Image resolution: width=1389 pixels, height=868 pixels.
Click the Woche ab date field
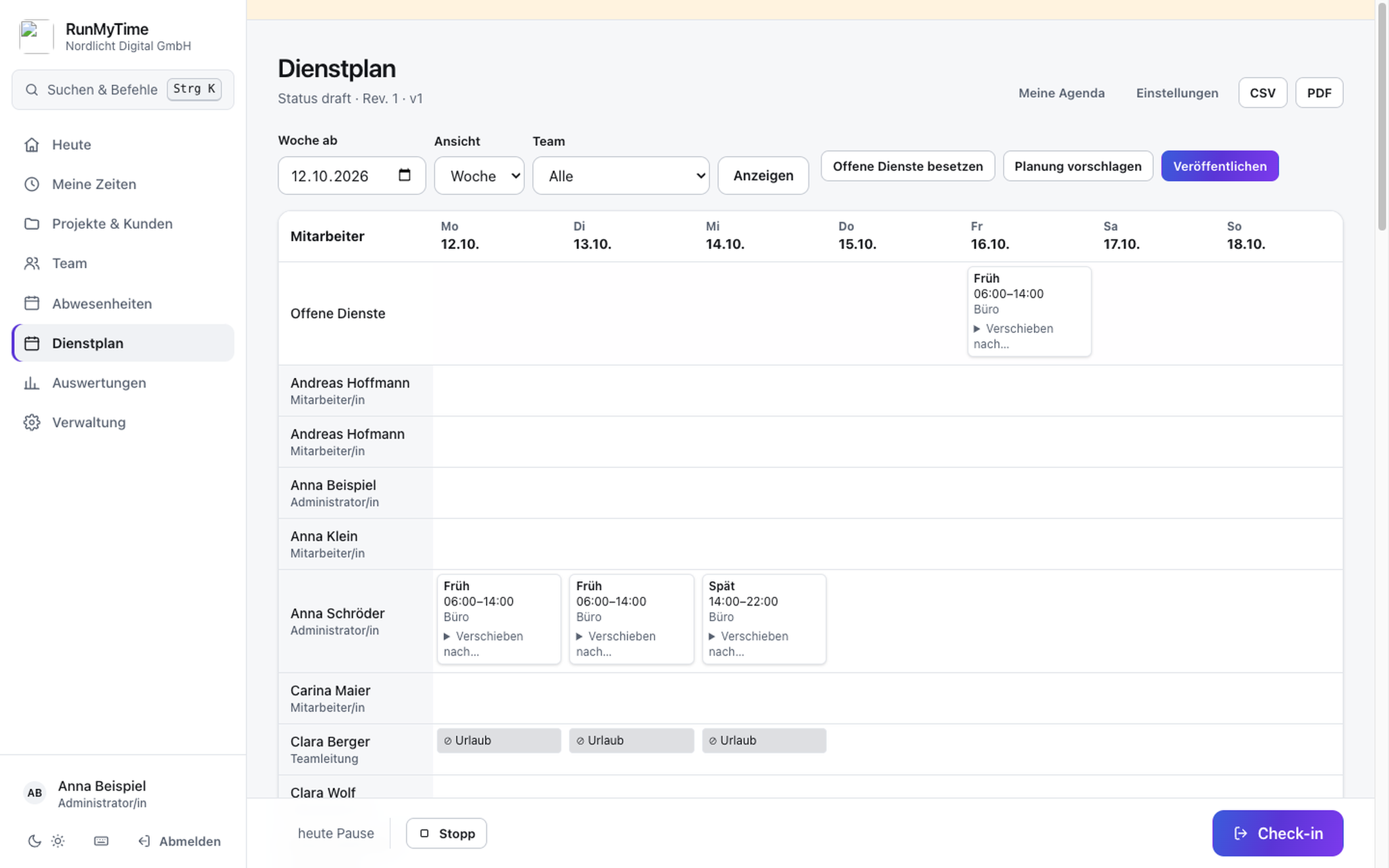pos(352,176)
